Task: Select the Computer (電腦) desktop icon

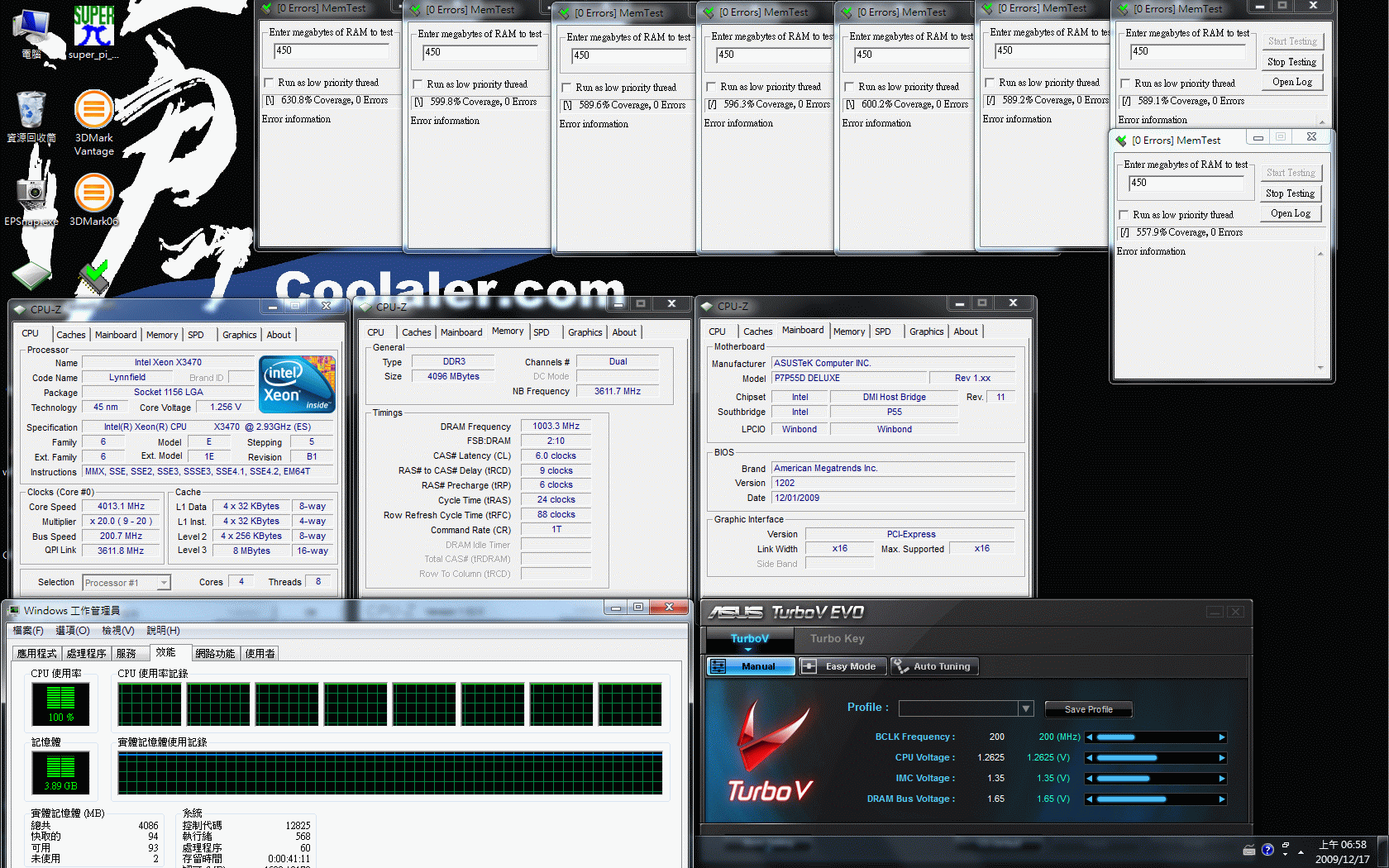Action: coord(31,33)
